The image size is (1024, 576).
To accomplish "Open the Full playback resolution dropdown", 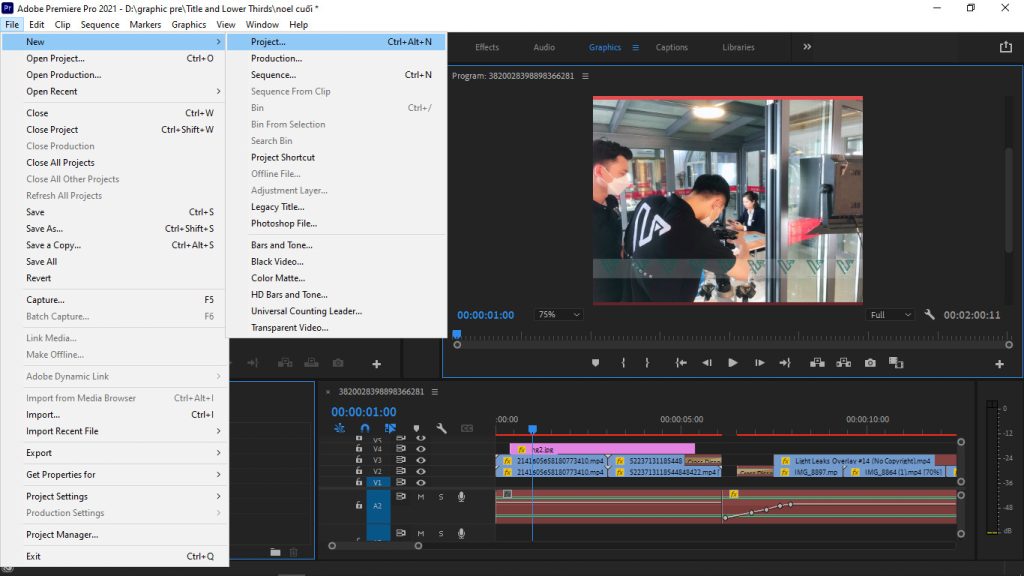I will (x=890, y=315).
